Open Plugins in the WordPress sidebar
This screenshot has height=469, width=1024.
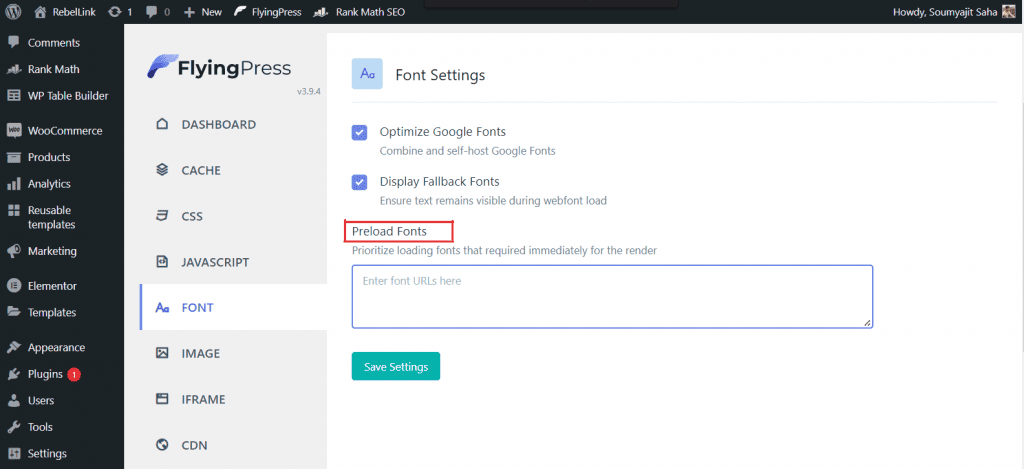[45, 374]
